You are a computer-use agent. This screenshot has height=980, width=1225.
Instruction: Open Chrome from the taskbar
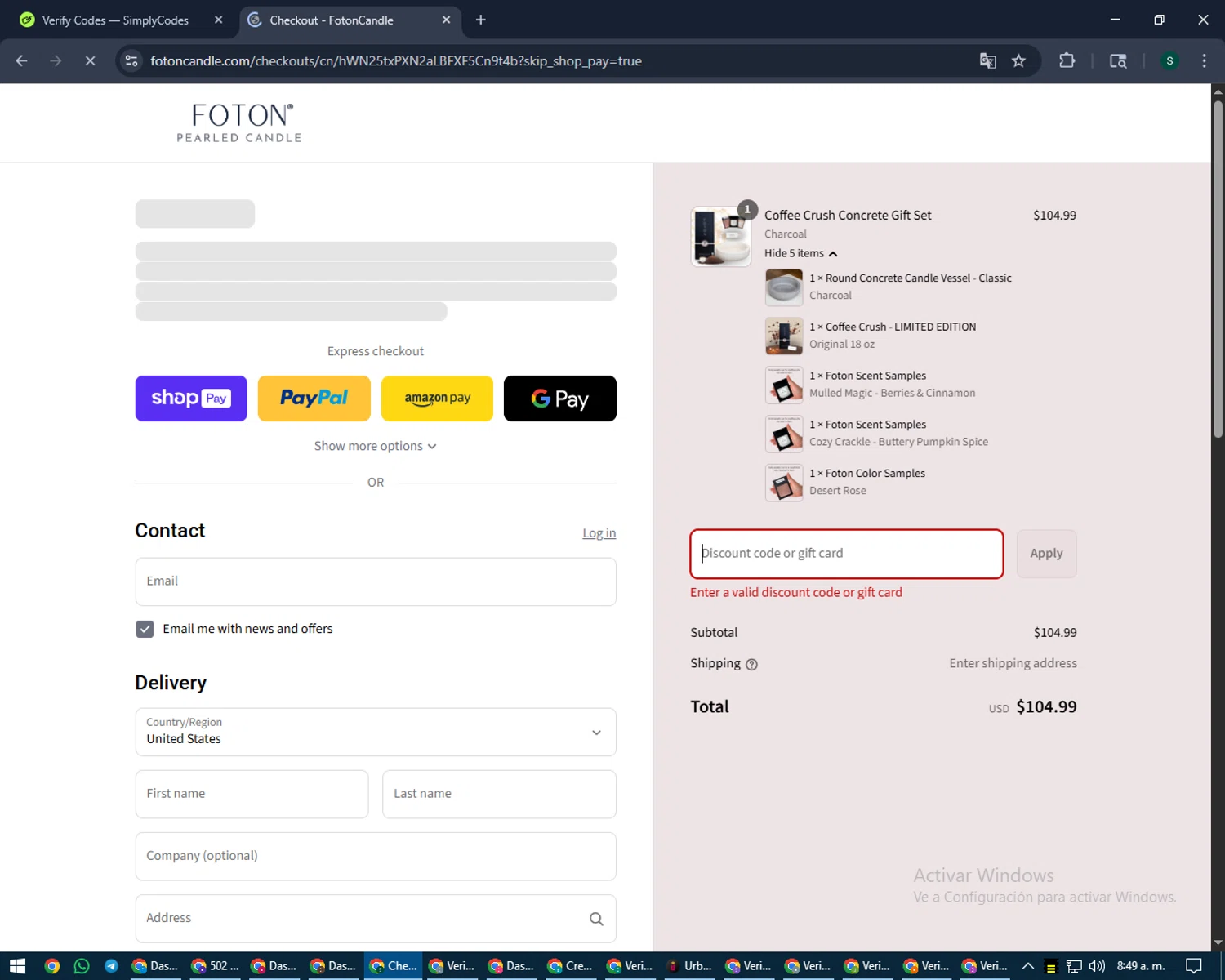tap(51, 966)
